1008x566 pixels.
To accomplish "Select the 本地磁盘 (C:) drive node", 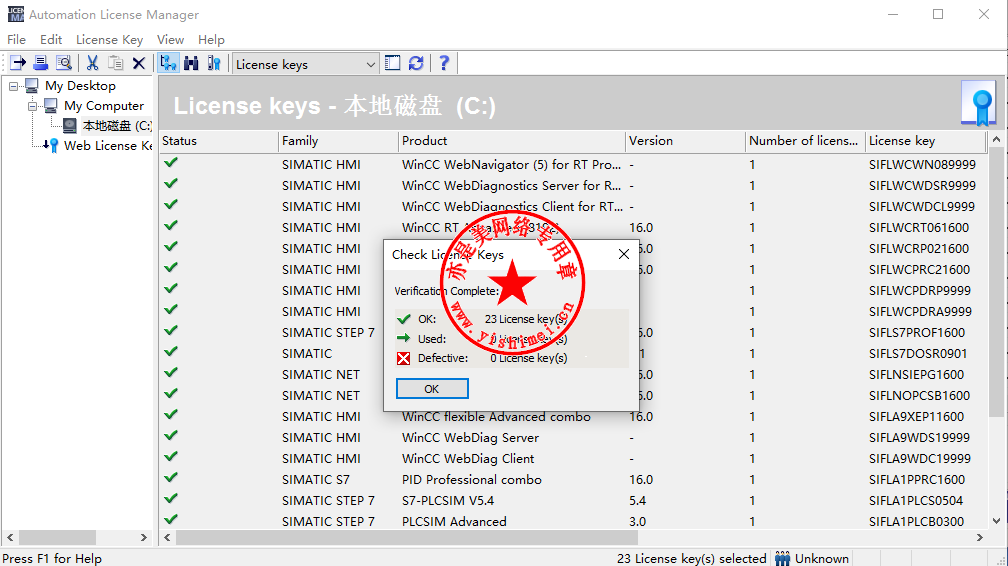I will coord(117,125).
